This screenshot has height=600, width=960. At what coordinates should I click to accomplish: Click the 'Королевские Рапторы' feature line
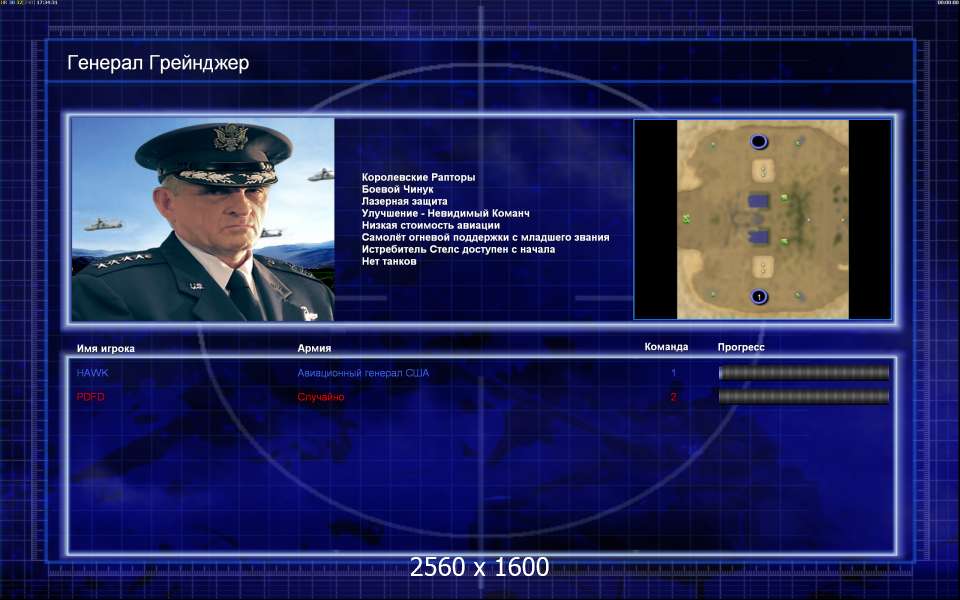(418, 177)
